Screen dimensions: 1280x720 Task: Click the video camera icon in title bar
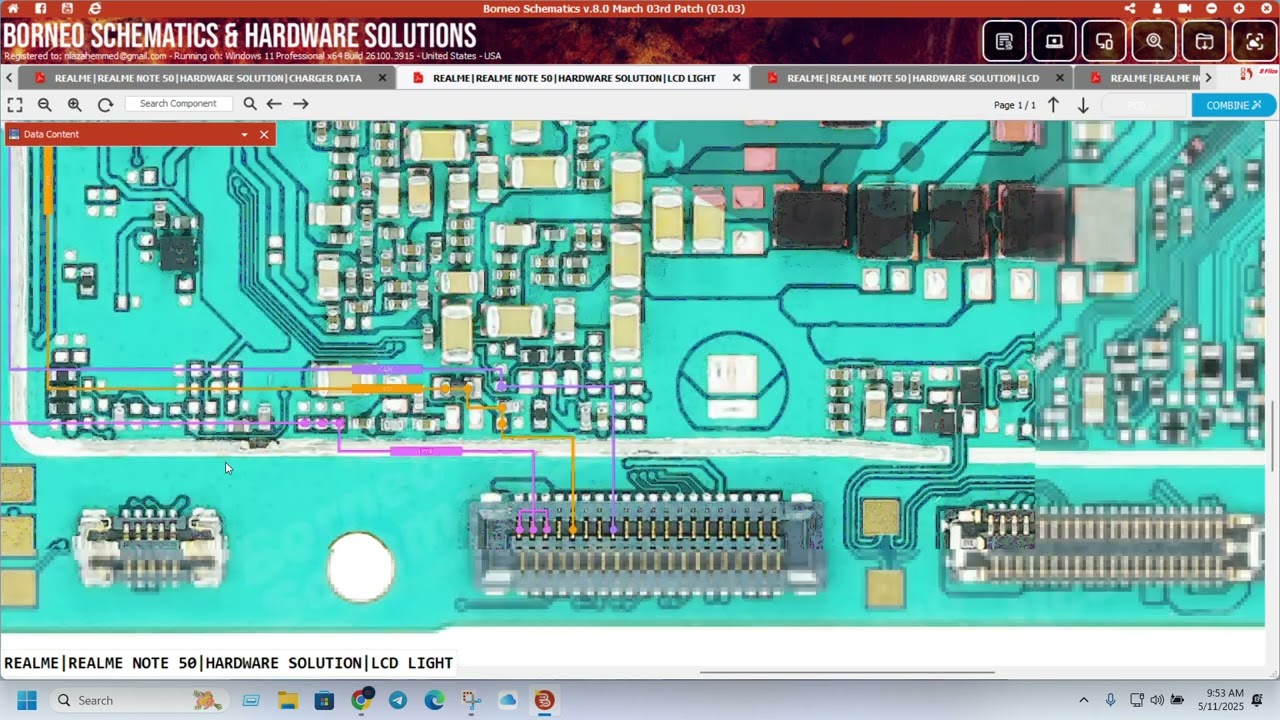[x=1185, y=8]
